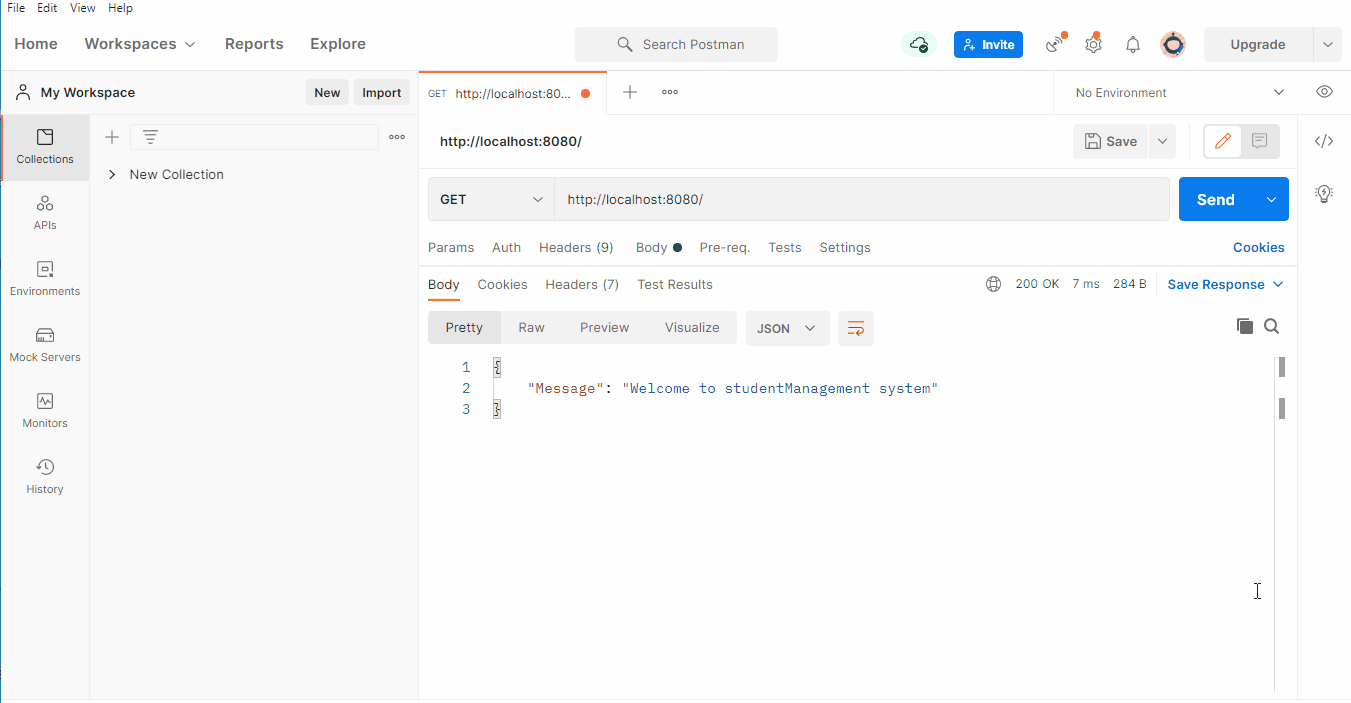The width and height of the screenshot is (1351, 703).
Task: Switch to the request Auth tab
Action: (x=506, y=247)
